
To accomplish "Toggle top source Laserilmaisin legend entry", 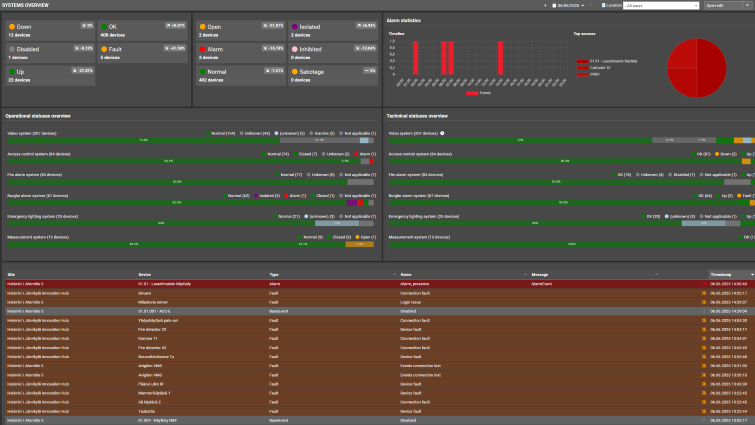I will pos(607,61).
